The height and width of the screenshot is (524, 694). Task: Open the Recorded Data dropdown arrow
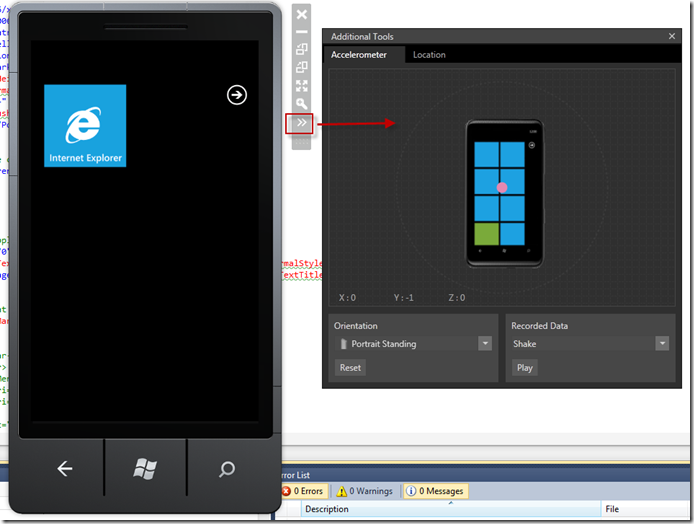click(x=662, y=343)
